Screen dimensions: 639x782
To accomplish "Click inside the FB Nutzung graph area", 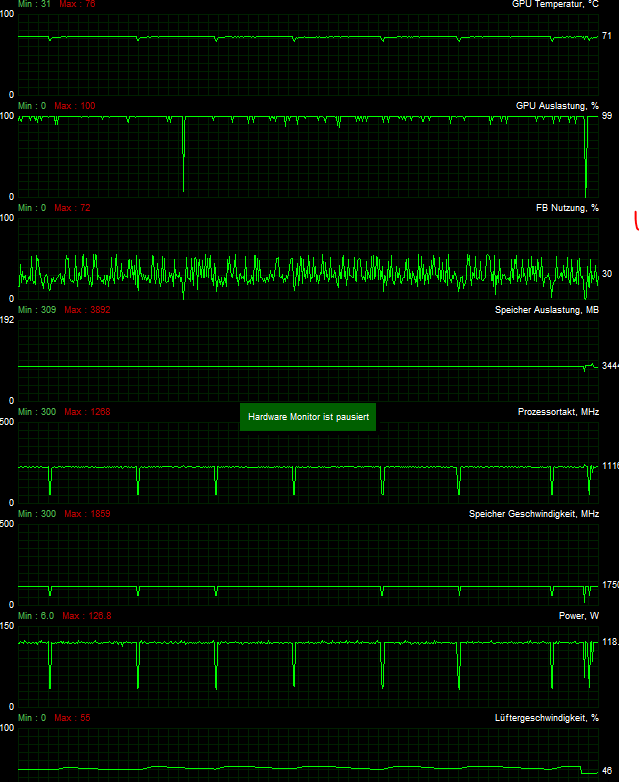I will [308, 259].
